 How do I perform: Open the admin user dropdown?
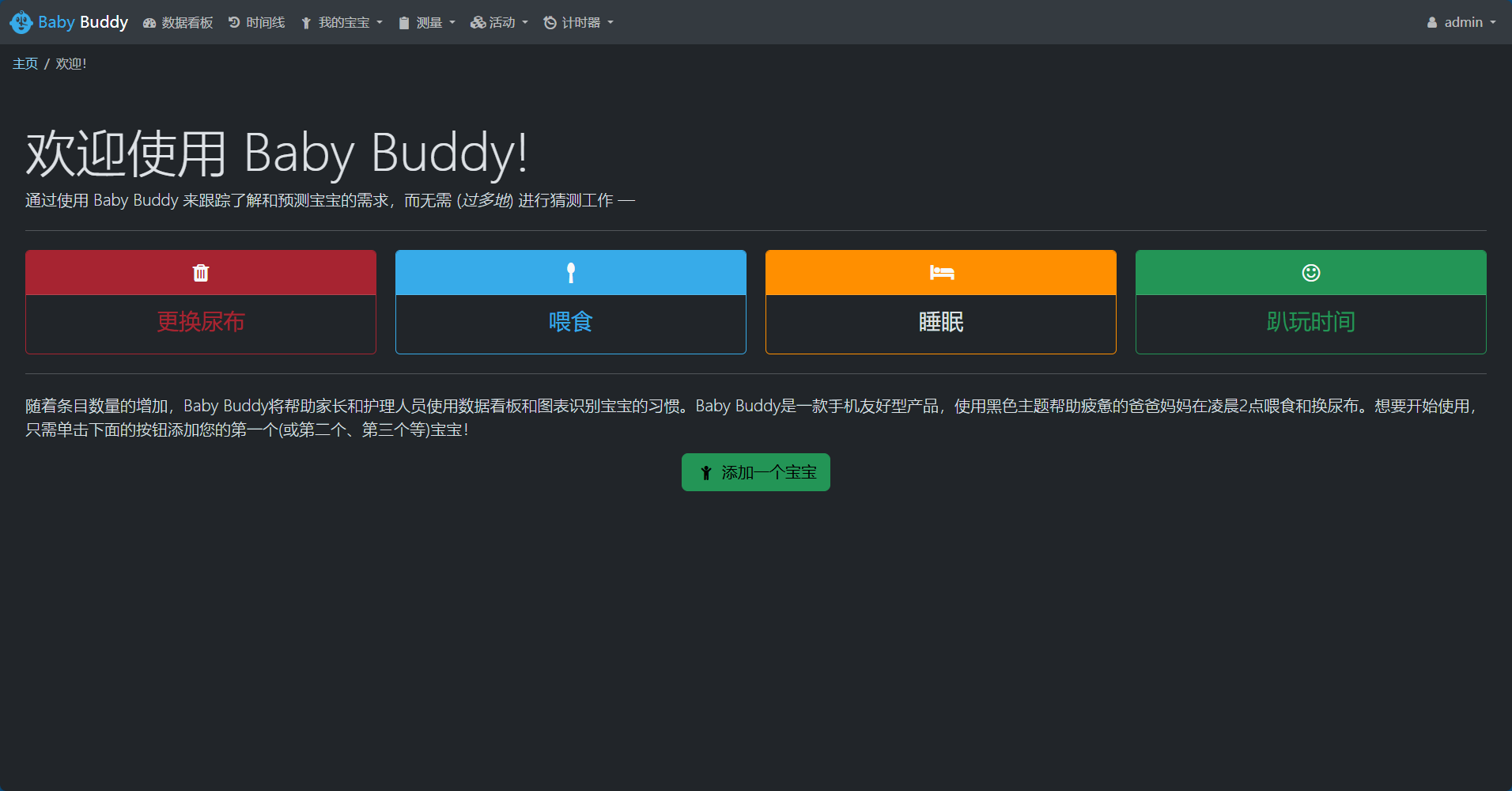1461,23
